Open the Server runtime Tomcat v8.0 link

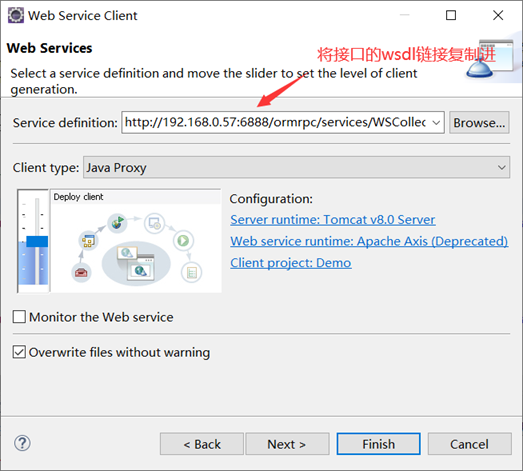(333, 220)
